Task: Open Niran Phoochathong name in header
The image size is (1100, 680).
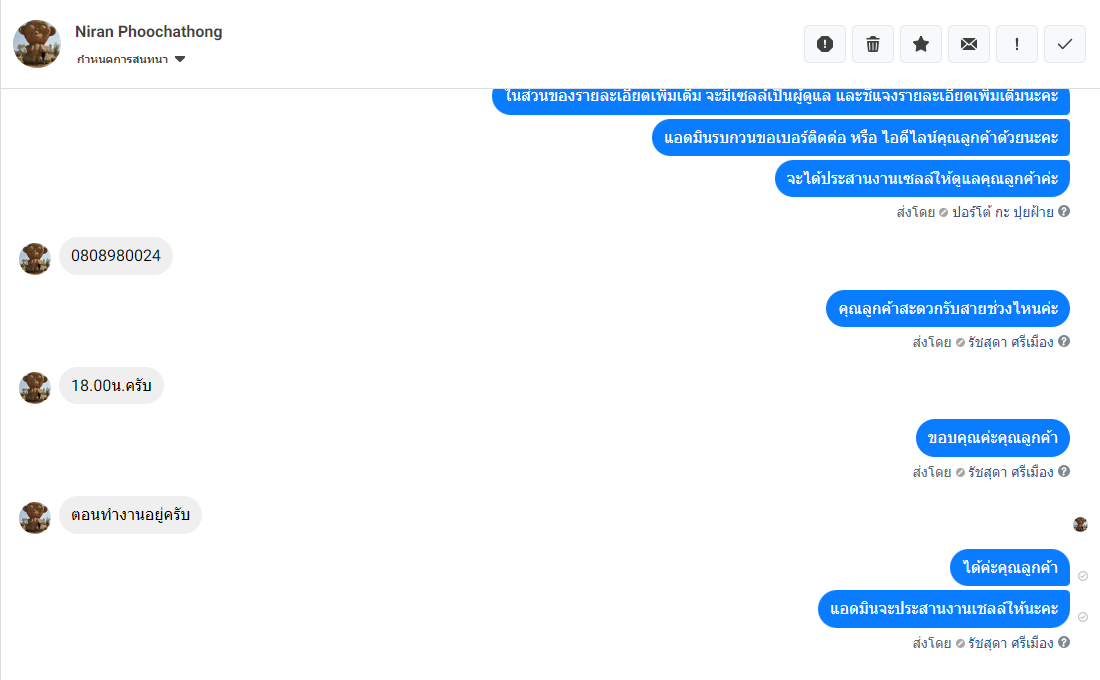Action: pos(149,32)
